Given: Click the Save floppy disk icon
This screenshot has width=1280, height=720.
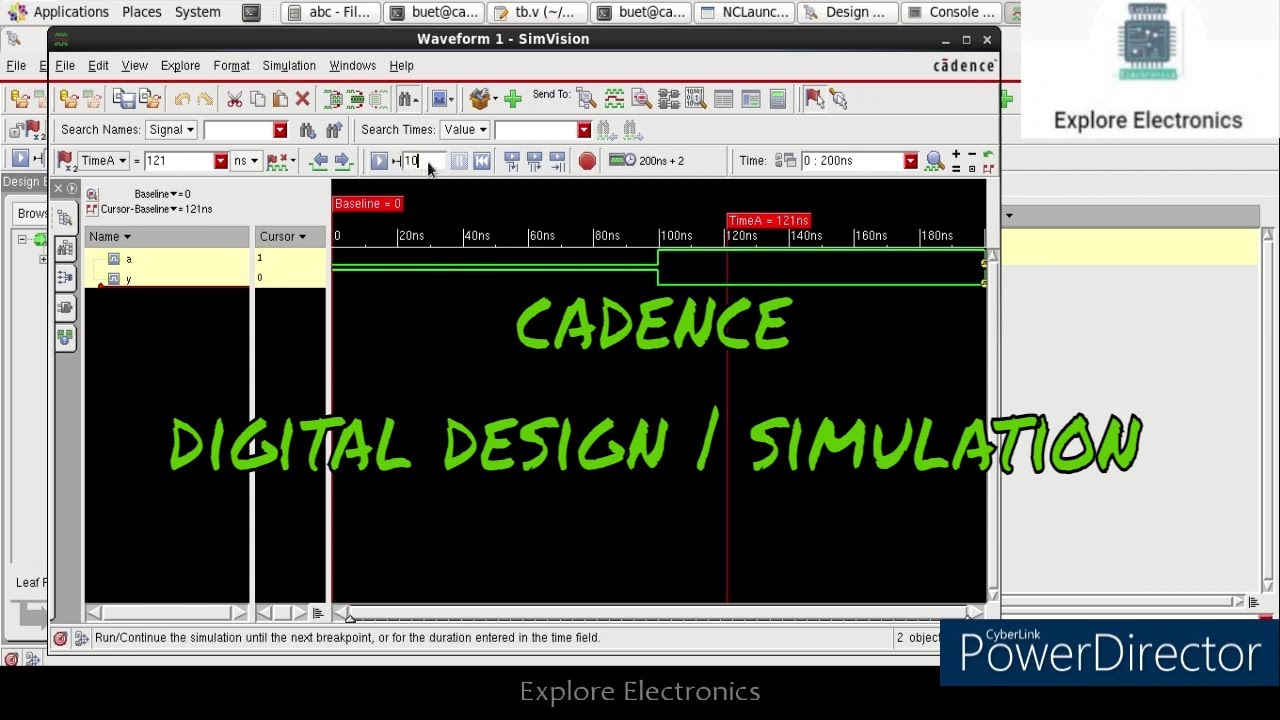Looking at the screenshot, I should 124,99.
